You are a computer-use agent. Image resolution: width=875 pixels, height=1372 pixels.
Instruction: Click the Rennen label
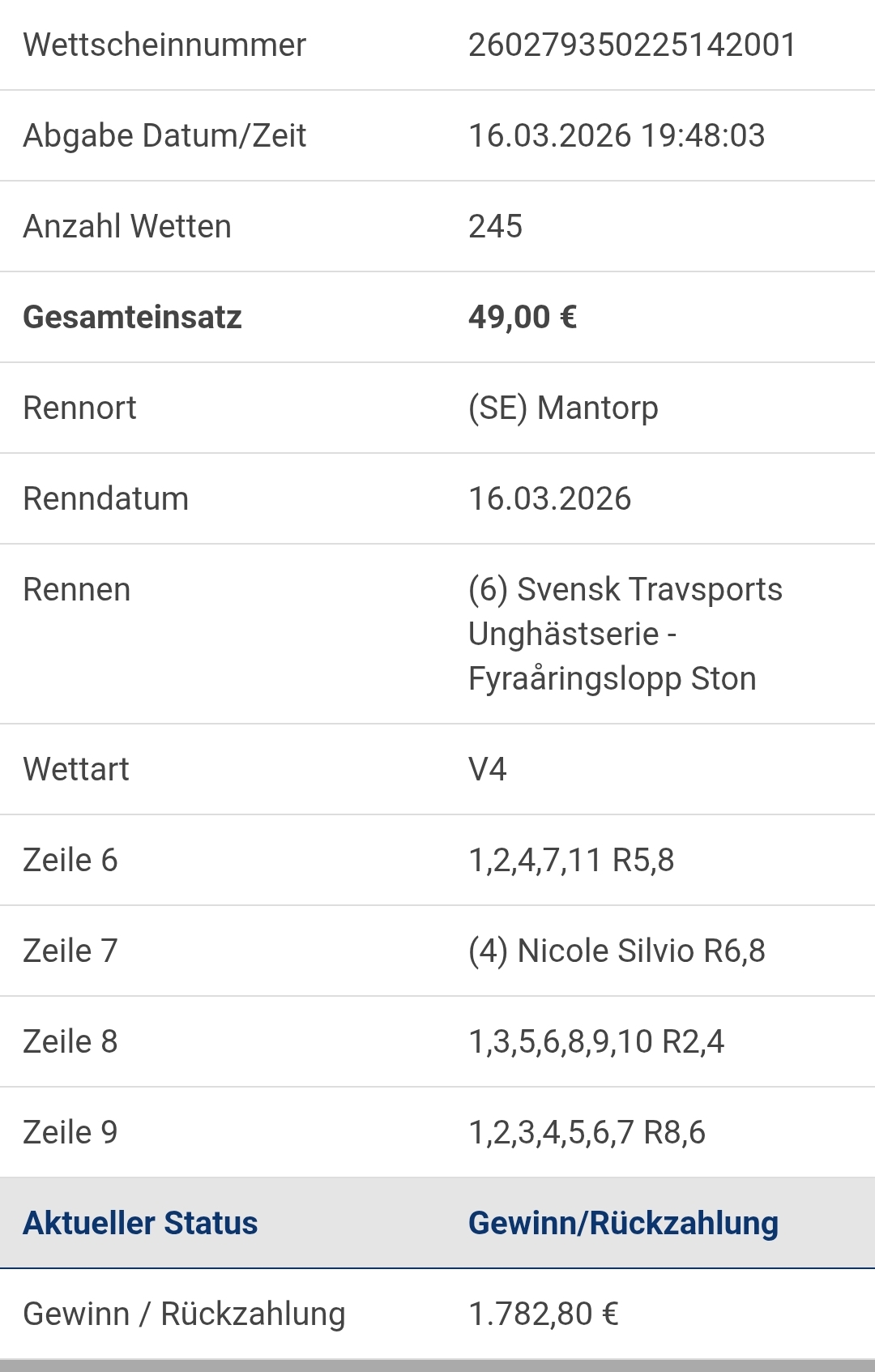[x=76, y=589]
